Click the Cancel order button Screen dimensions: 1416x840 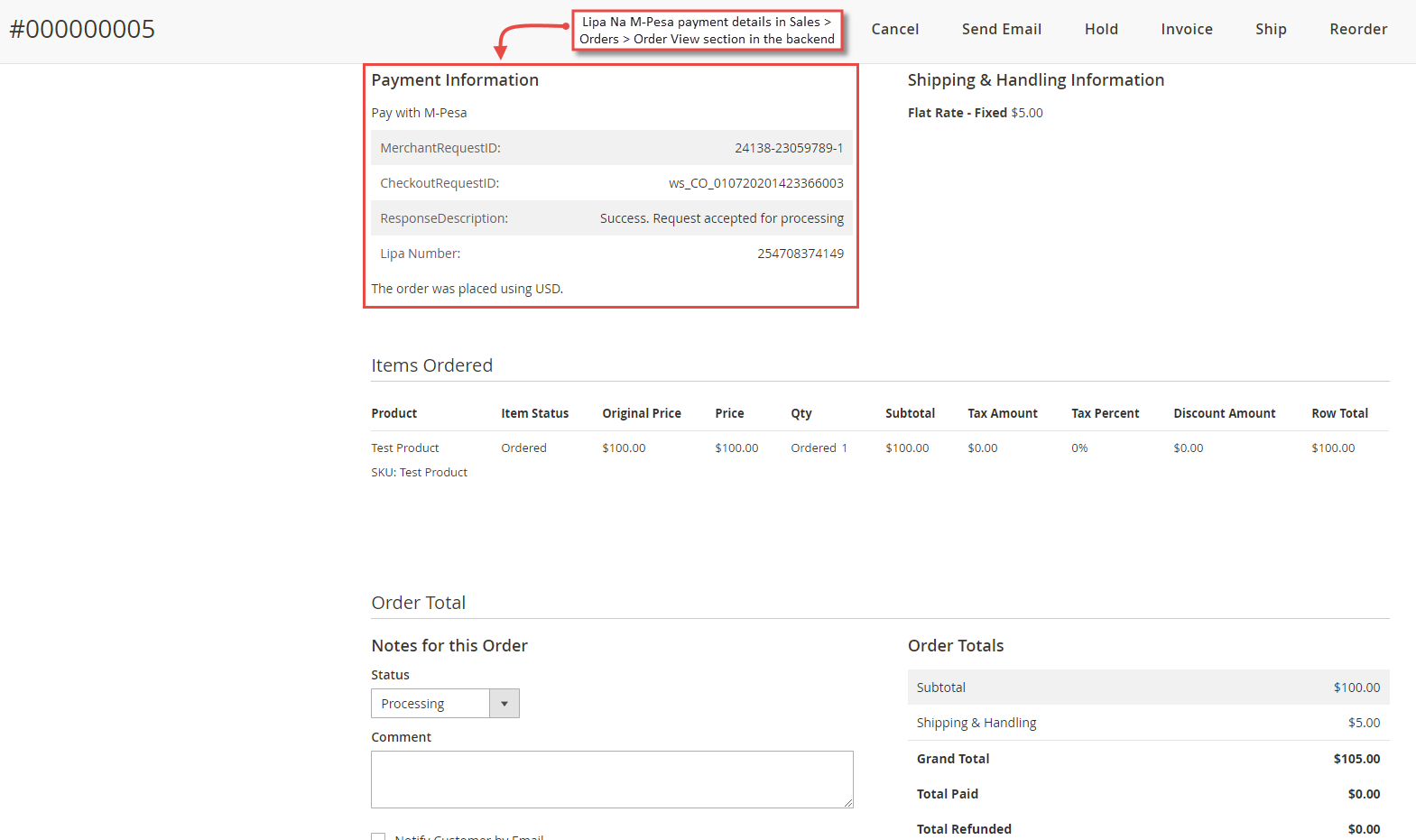click(x=894, y=29)
